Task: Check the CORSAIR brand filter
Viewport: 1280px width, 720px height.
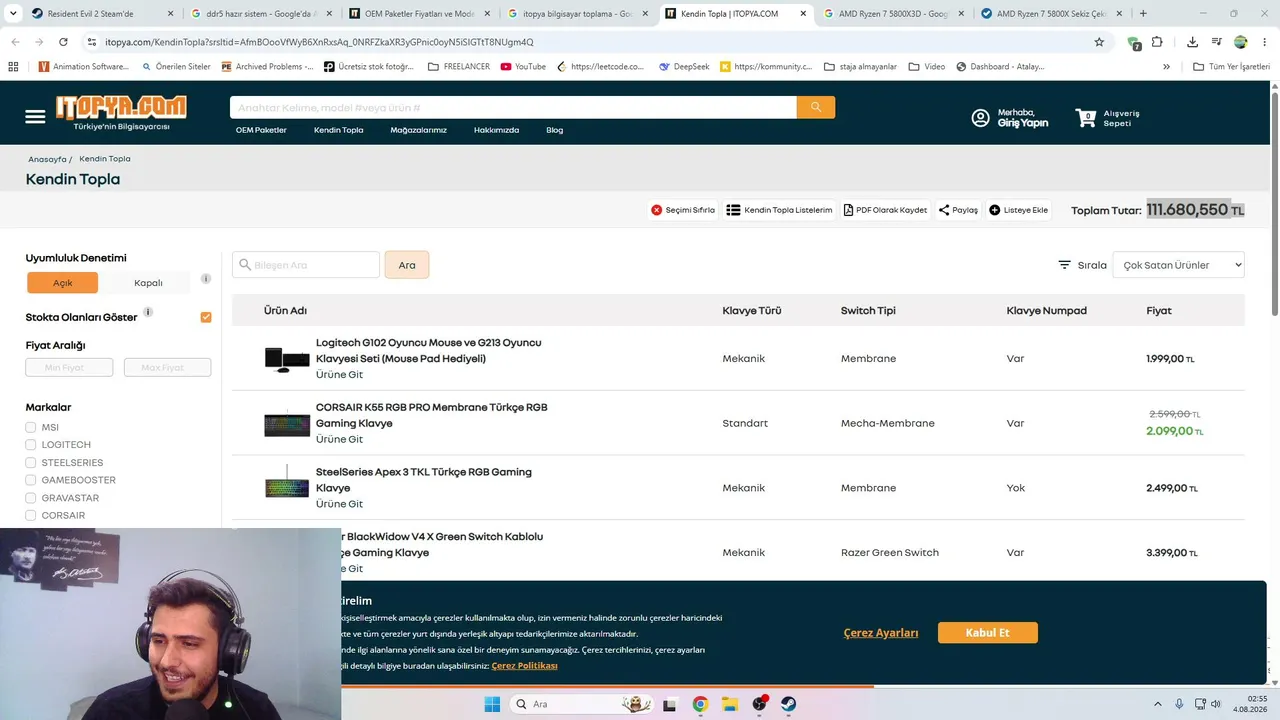Action: 31,516
